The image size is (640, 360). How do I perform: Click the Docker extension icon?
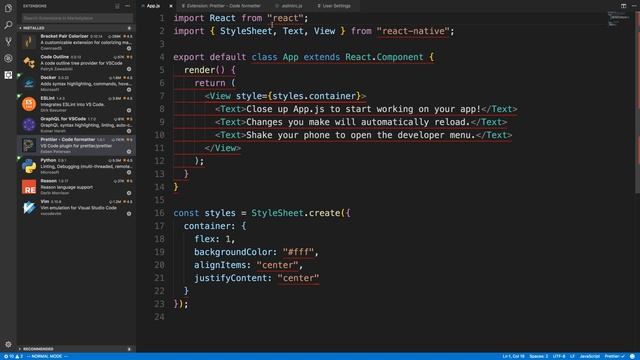pos(29,83)
